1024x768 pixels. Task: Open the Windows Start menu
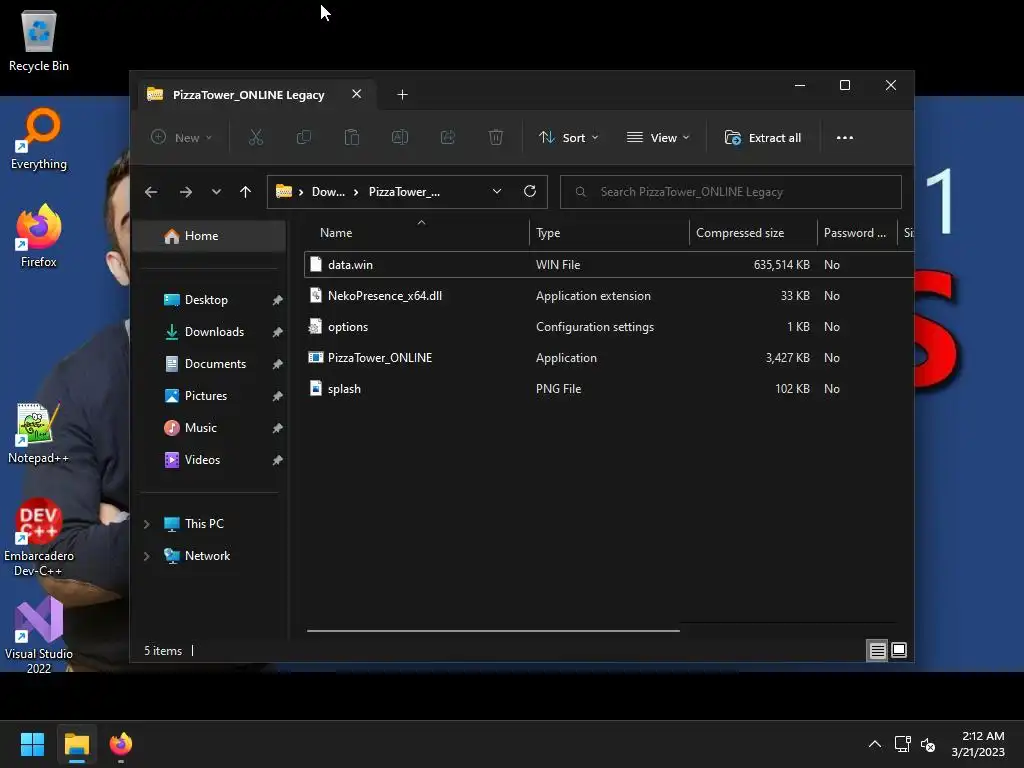[32, 744]
